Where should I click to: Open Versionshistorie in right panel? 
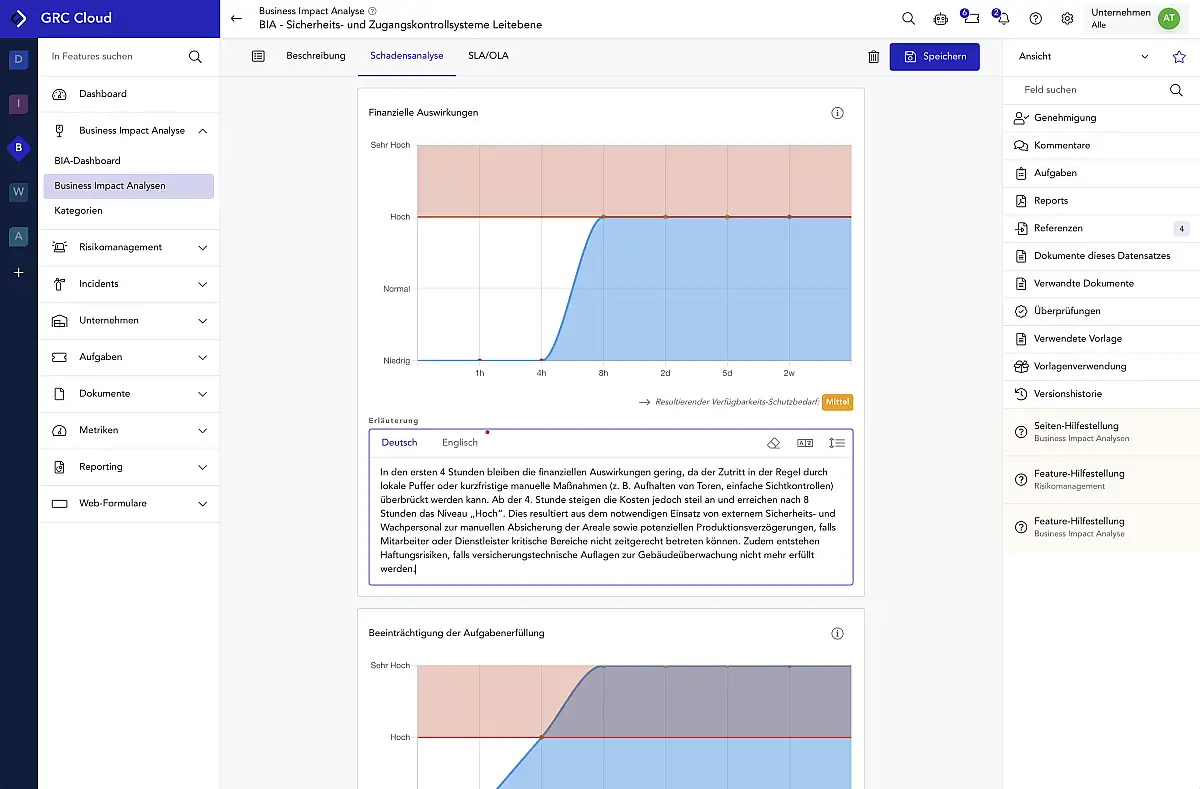(1066, 393)
